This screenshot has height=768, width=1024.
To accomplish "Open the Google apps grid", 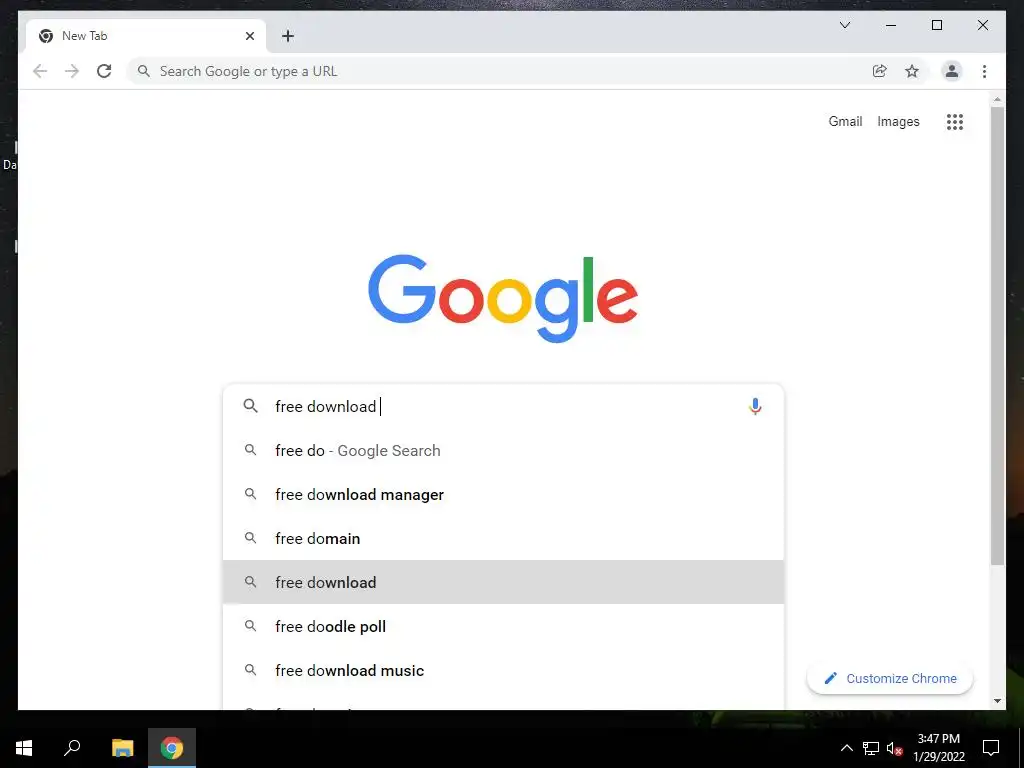I will [x=955, y=121].
